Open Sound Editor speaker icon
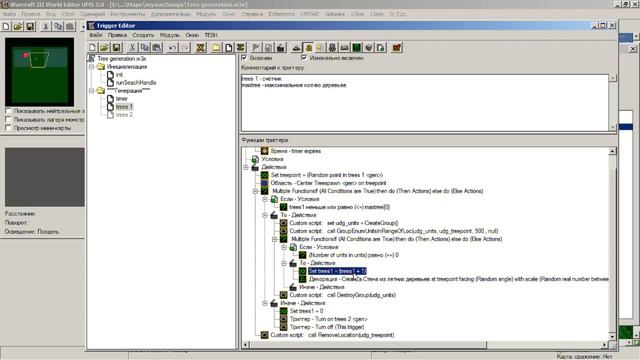The image size is (640, 360). click(320, 48)
